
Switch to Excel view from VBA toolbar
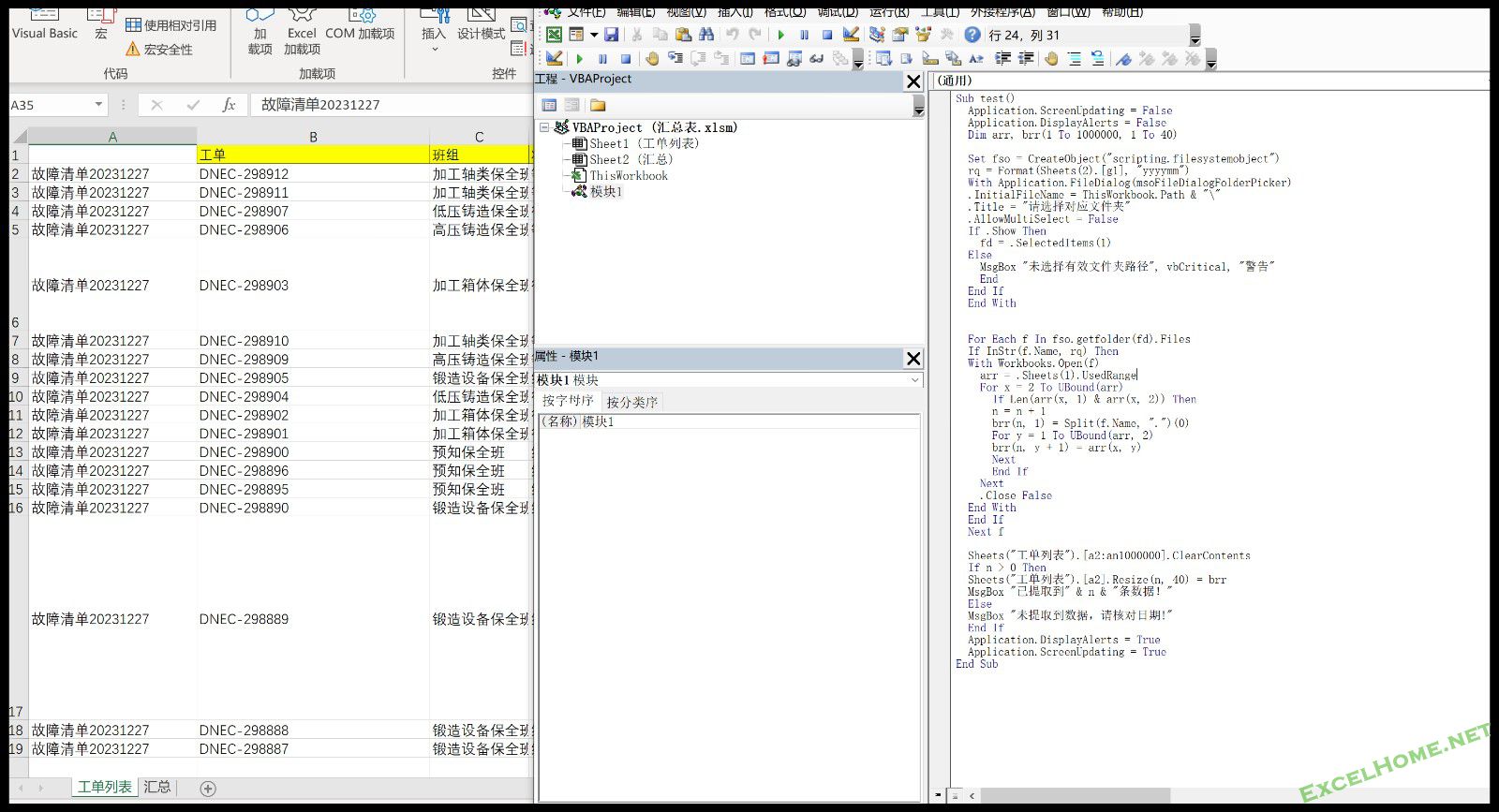point(554,35)
